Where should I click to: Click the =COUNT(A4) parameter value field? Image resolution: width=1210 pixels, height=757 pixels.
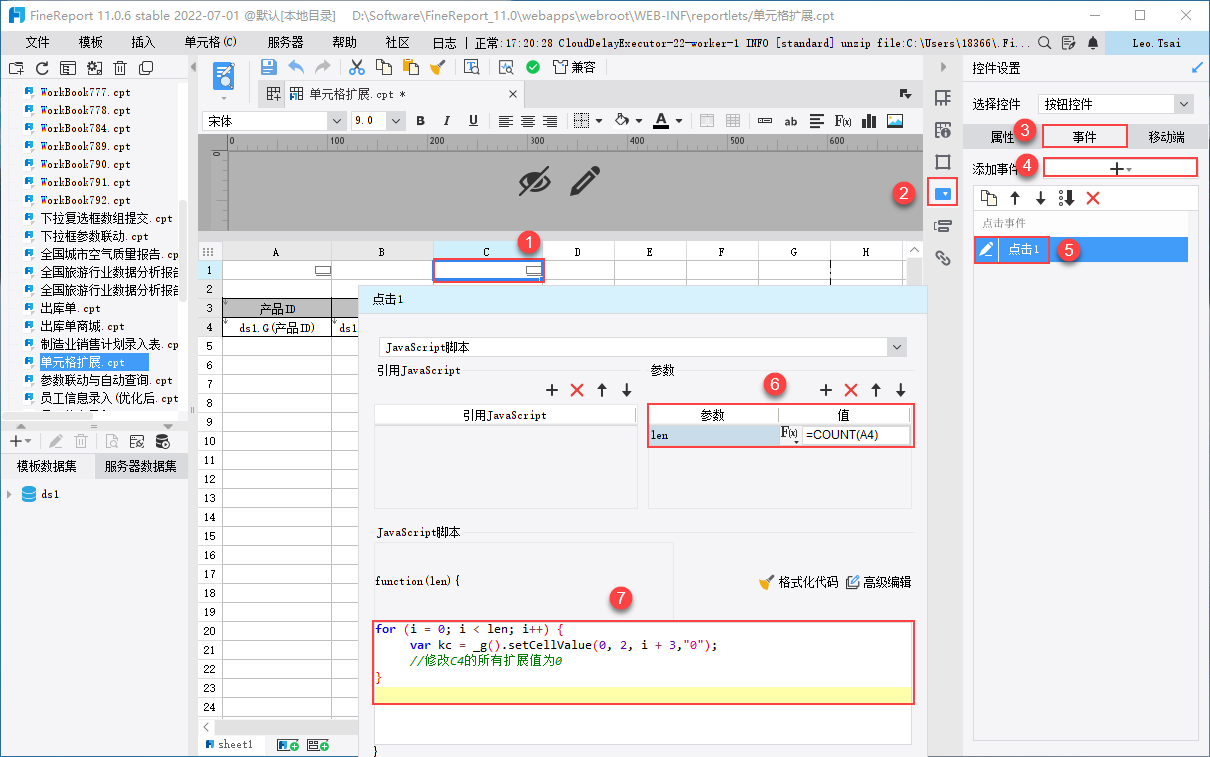(x=855, y=435)
